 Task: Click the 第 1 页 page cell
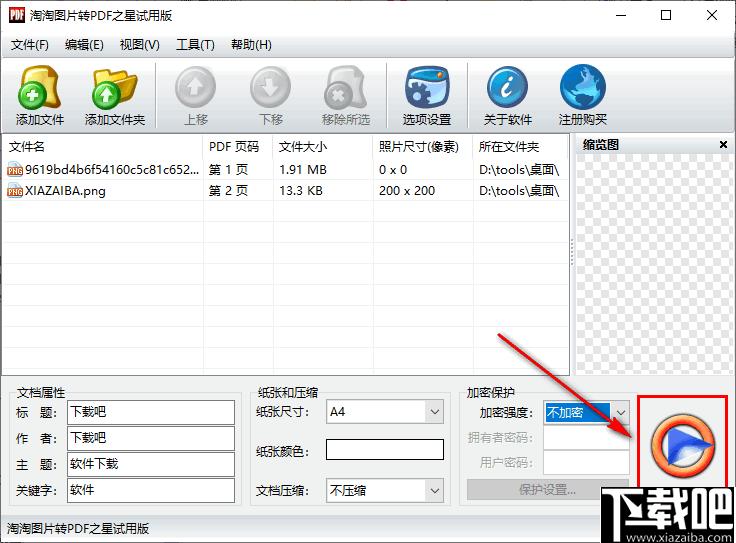click(x=228, y=170)
